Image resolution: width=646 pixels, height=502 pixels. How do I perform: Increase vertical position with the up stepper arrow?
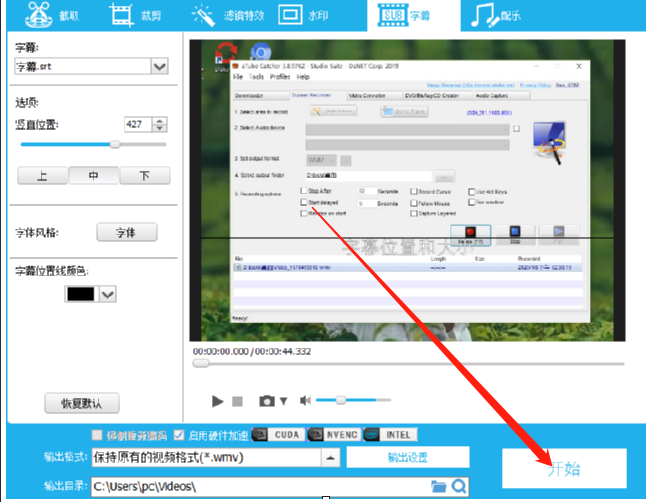tap(159, 121)
